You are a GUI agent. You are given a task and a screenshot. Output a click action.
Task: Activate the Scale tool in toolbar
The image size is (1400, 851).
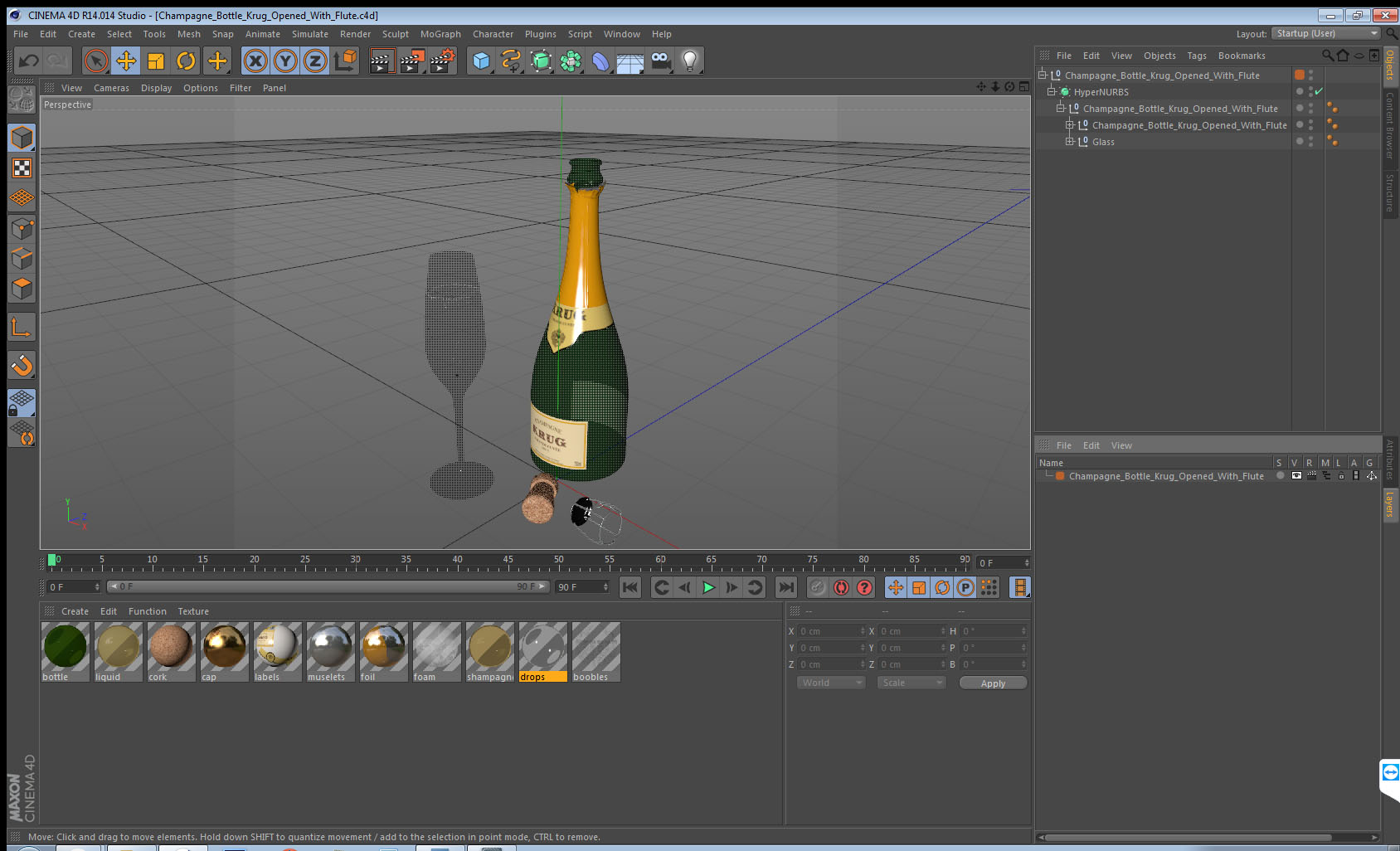(156, 61)
